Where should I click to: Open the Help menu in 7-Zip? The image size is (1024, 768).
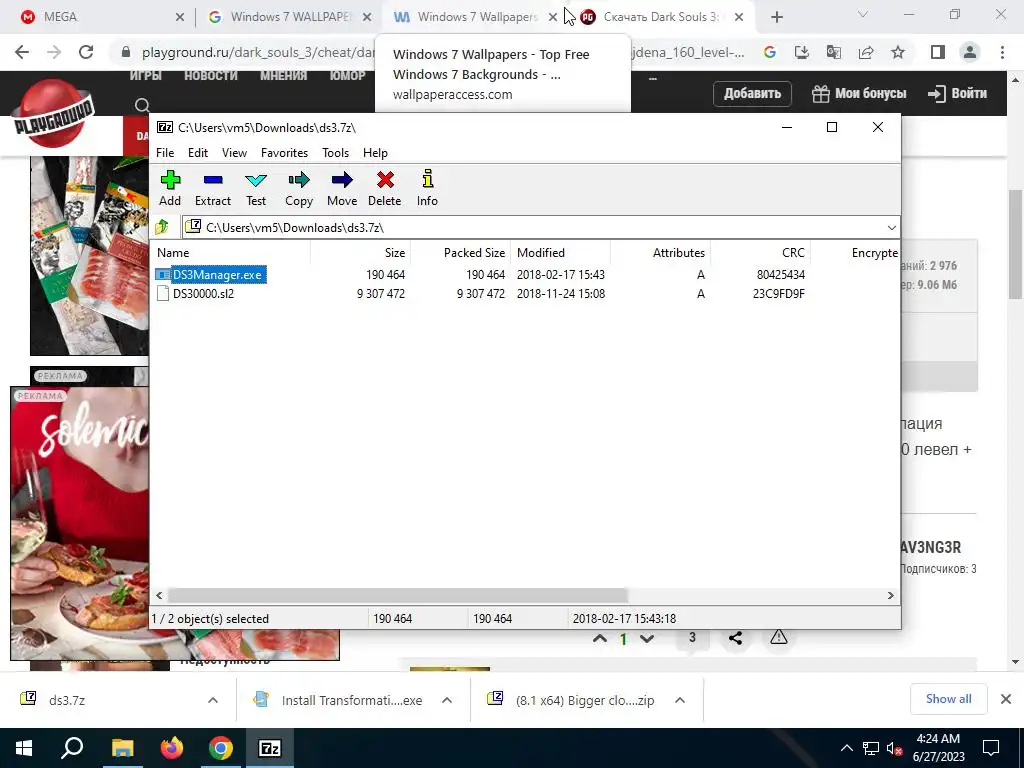pos(376,153)
